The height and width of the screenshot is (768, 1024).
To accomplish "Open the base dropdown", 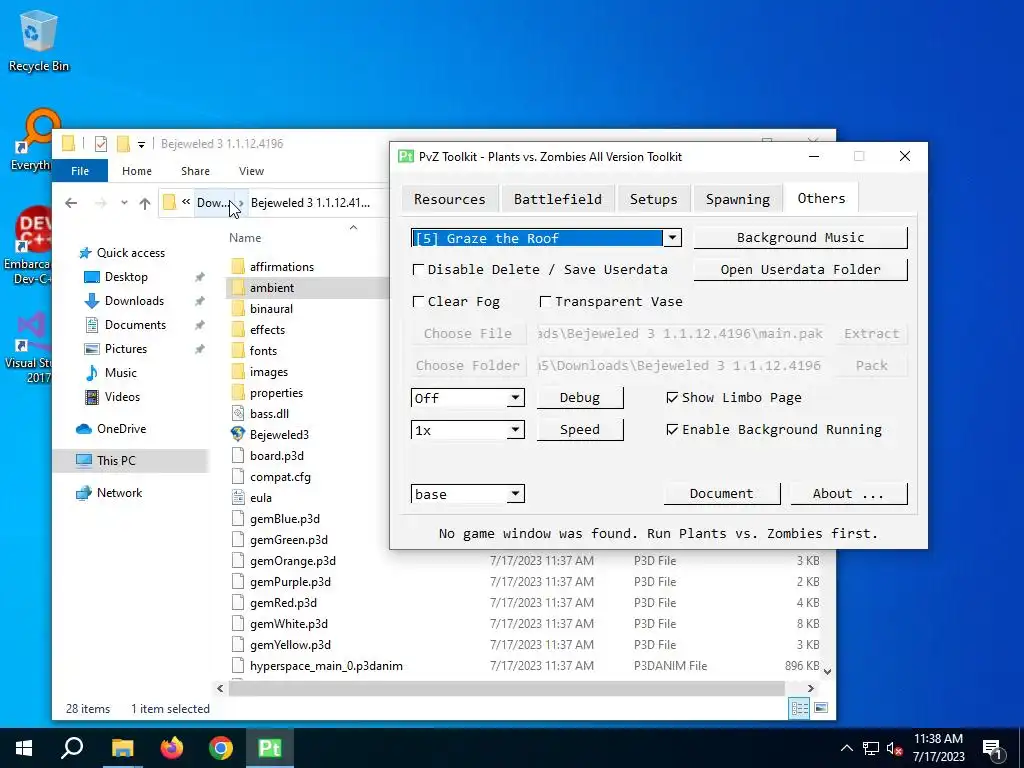I will 515,494.
